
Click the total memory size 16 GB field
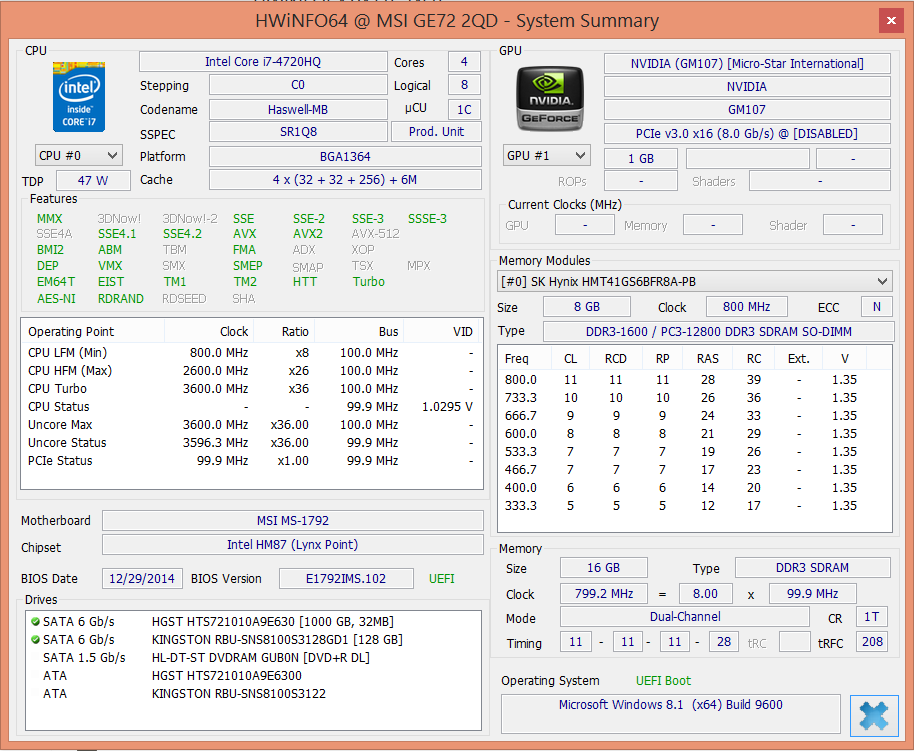click(603, 568)
